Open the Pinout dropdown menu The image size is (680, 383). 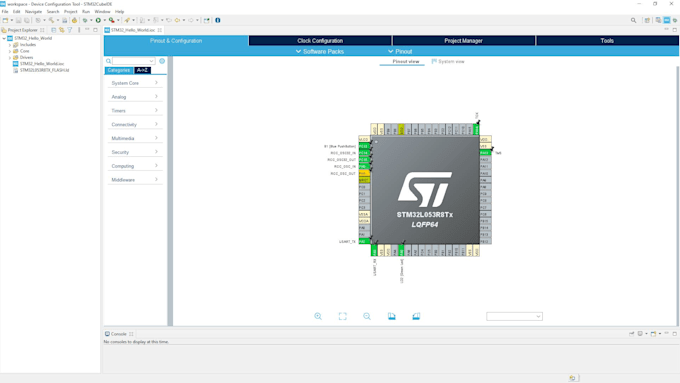tap(400, 52)
